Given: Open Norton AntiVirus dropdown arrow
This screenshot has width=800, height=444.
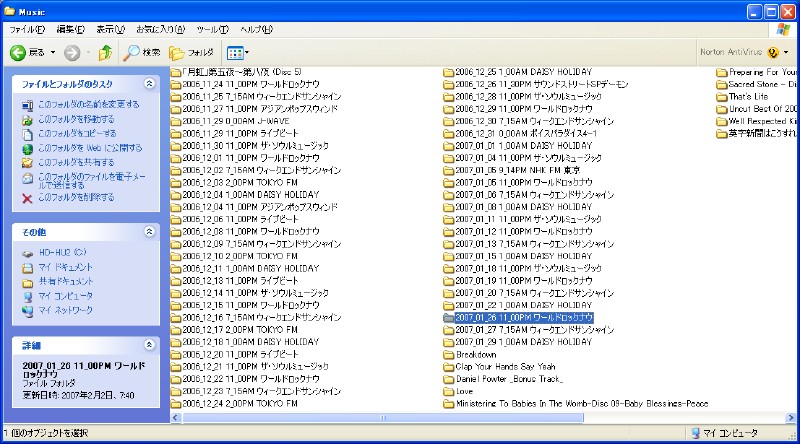Looking at the screenshot, I should 788,52.
